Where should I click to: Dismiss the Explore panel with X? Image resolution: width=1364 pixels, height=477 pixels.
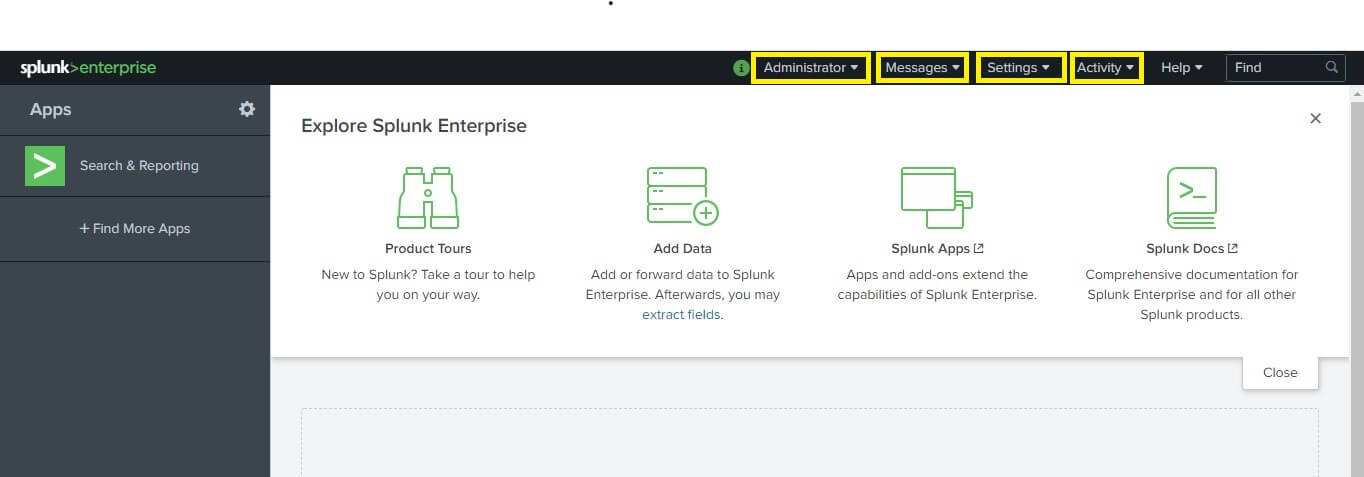click(1315, 118)
